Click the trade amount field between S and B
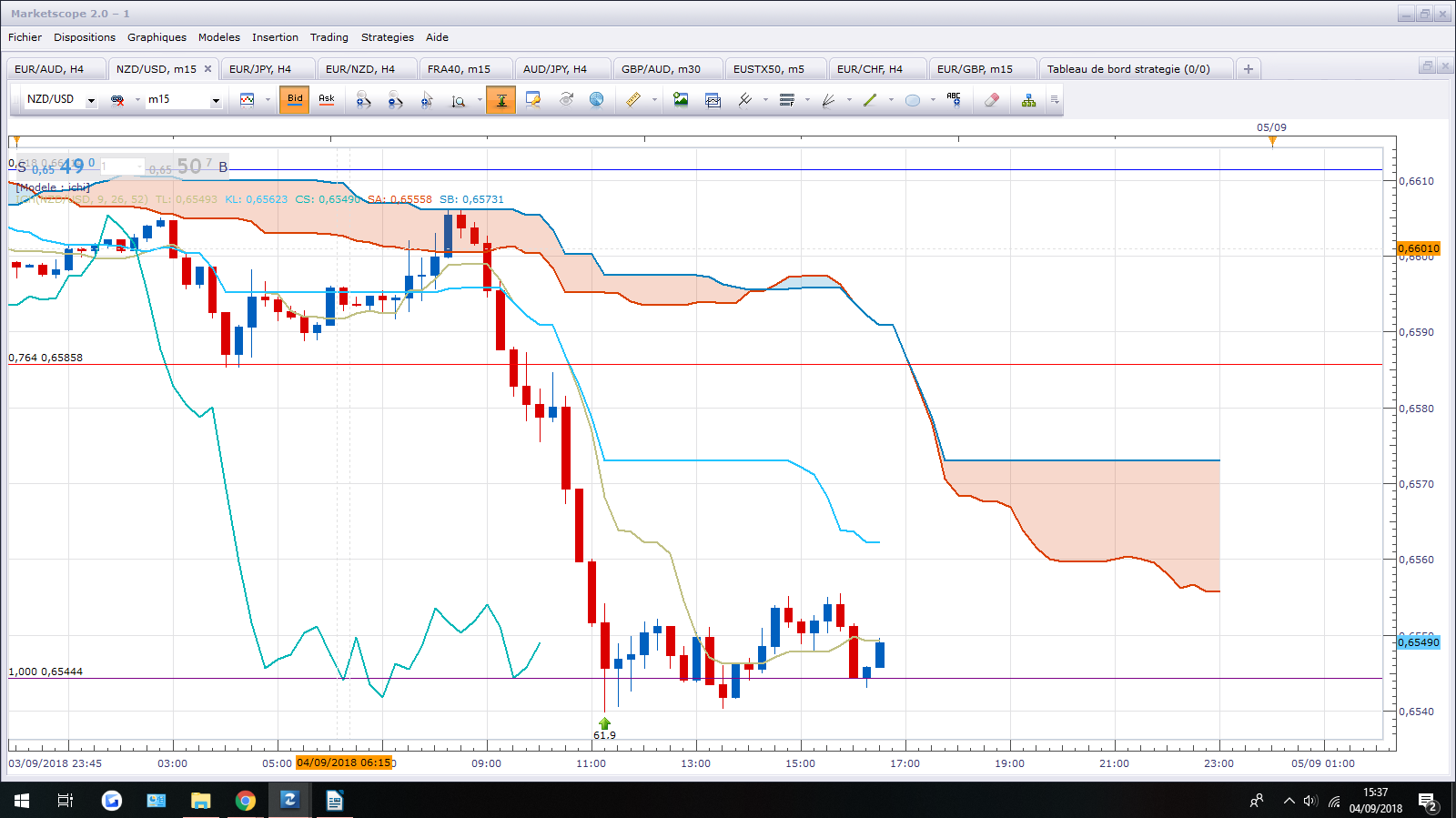The height and width of the screenshot is (818, 1456). (122, 167)
